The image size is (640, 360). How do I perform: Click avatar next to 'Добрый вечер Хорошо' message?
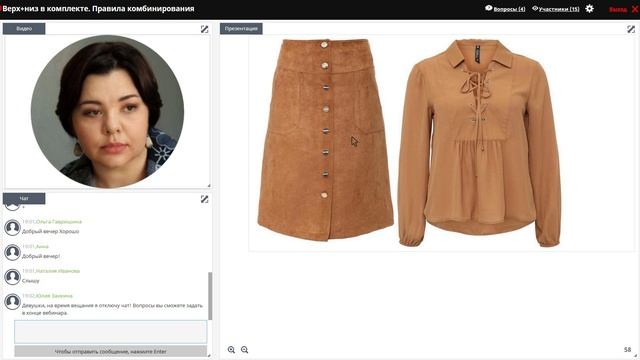point(12,227)
